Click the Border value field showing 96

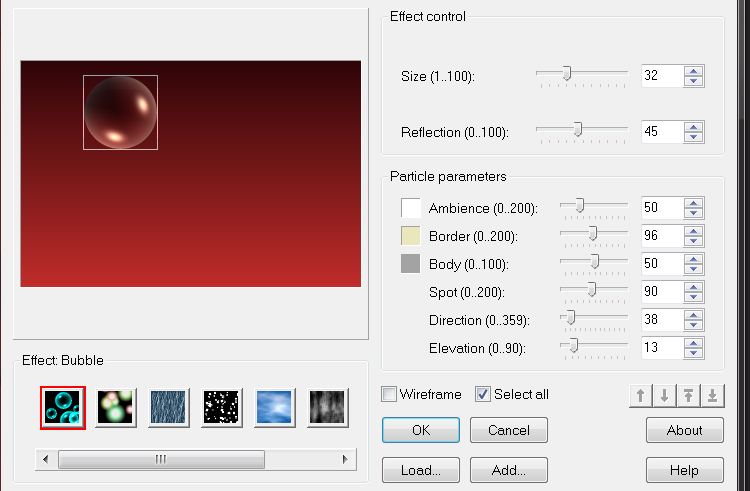(662, 236)
